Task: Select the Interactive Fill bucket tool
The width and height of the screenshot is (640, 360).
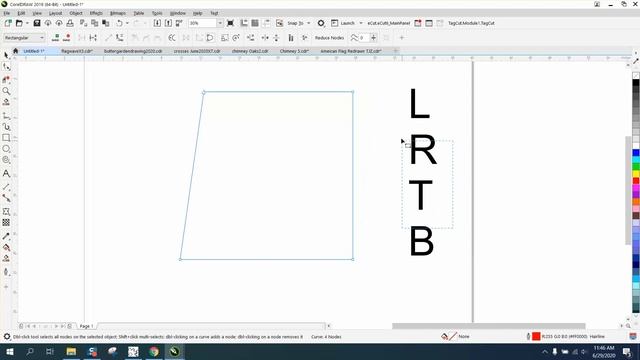Action: pyautogui.click(x=6, y=247)
